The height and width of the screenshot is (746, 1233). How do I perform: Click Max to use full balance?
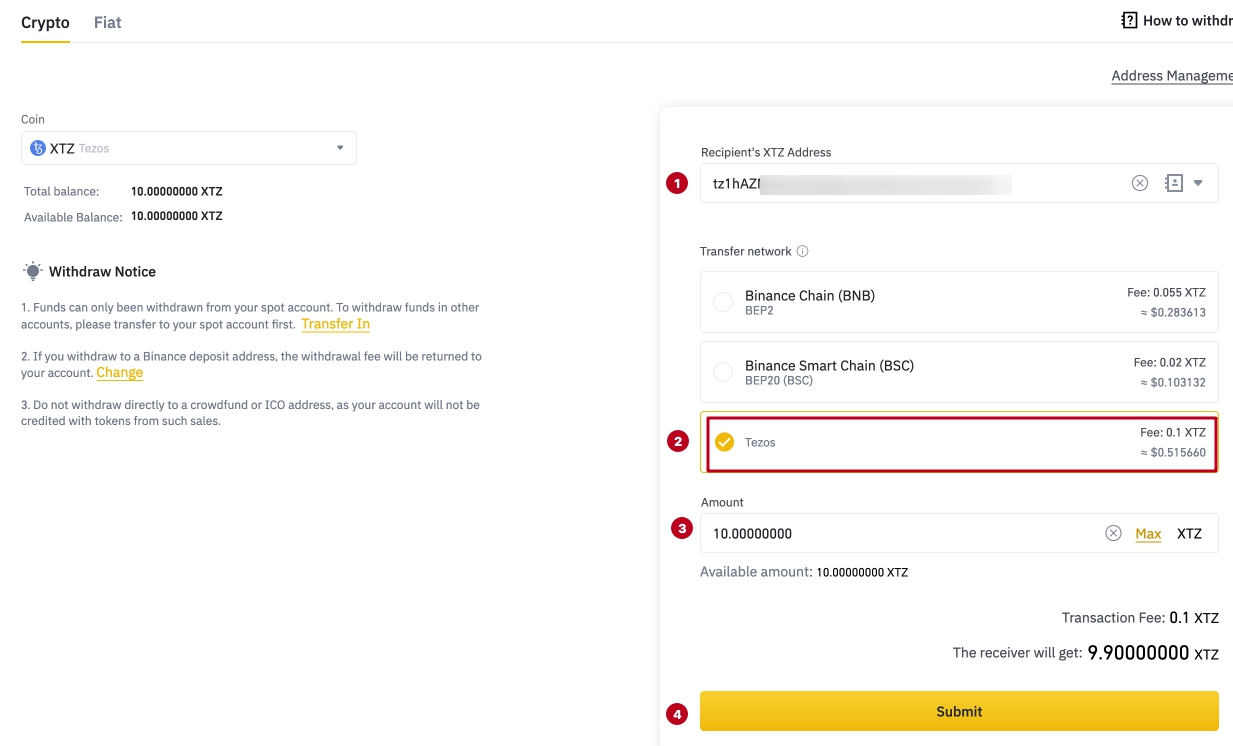point(1148,534)
